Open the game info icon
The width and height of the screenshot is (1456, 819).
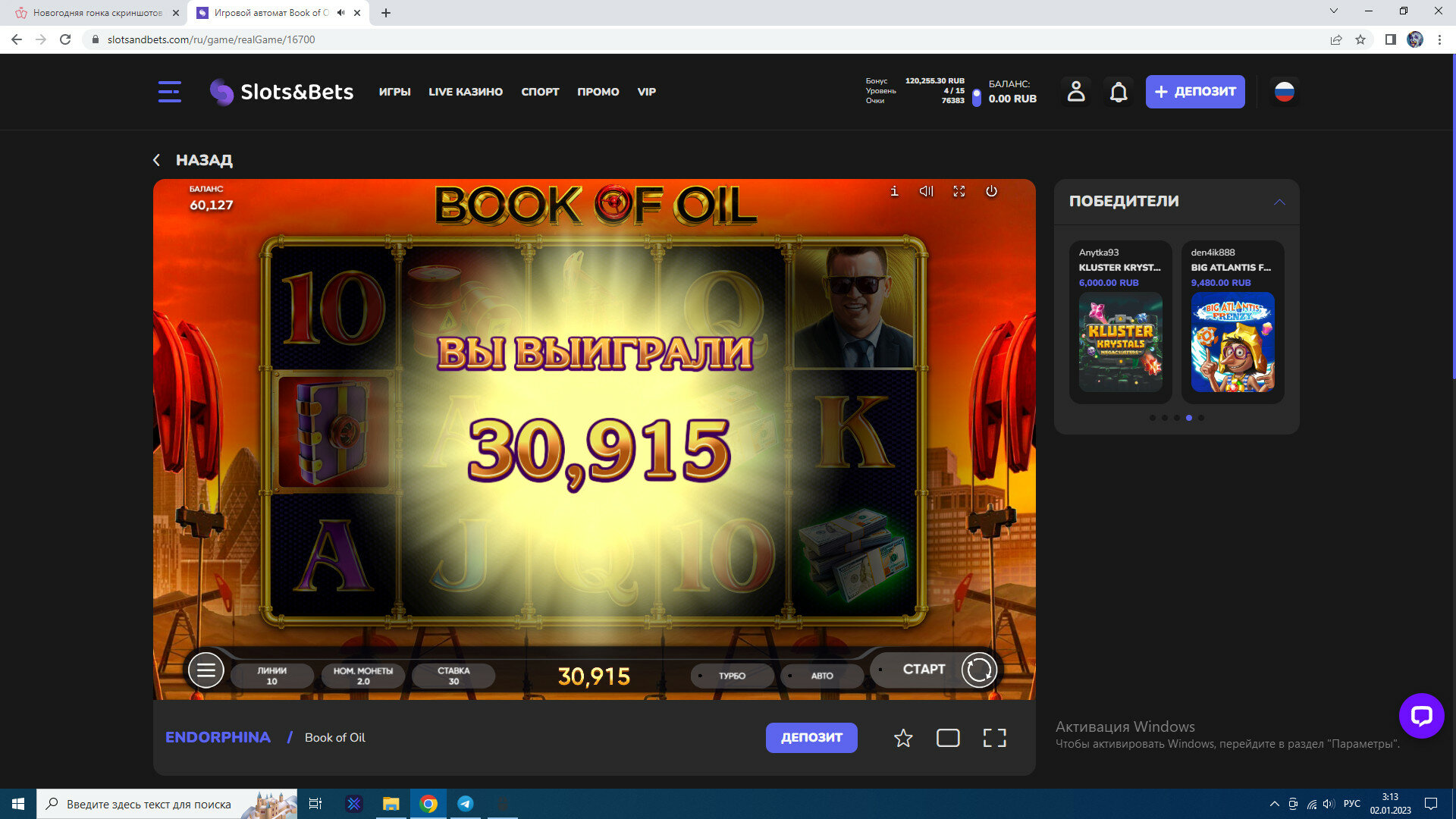894,191
